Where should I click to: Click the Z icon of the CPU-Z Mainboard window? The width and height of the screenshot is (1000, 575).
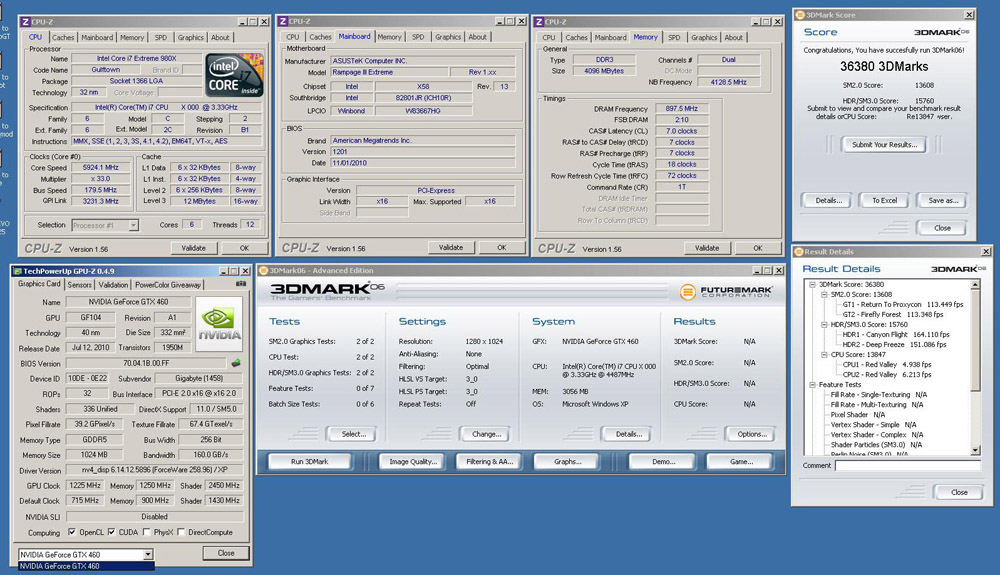point(284,21)
